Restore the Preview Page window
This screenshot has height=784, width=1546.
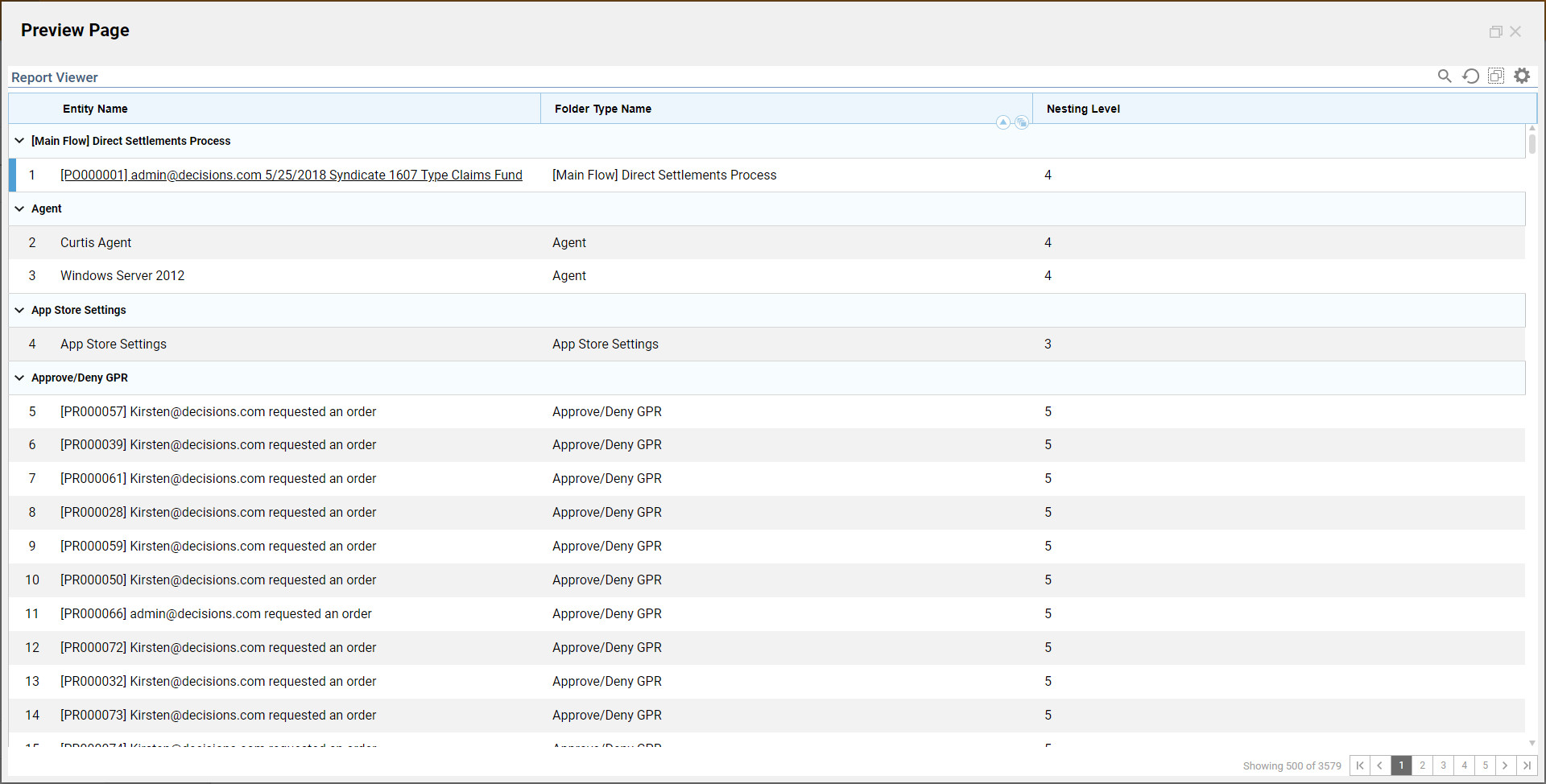tap(1495, 31)
